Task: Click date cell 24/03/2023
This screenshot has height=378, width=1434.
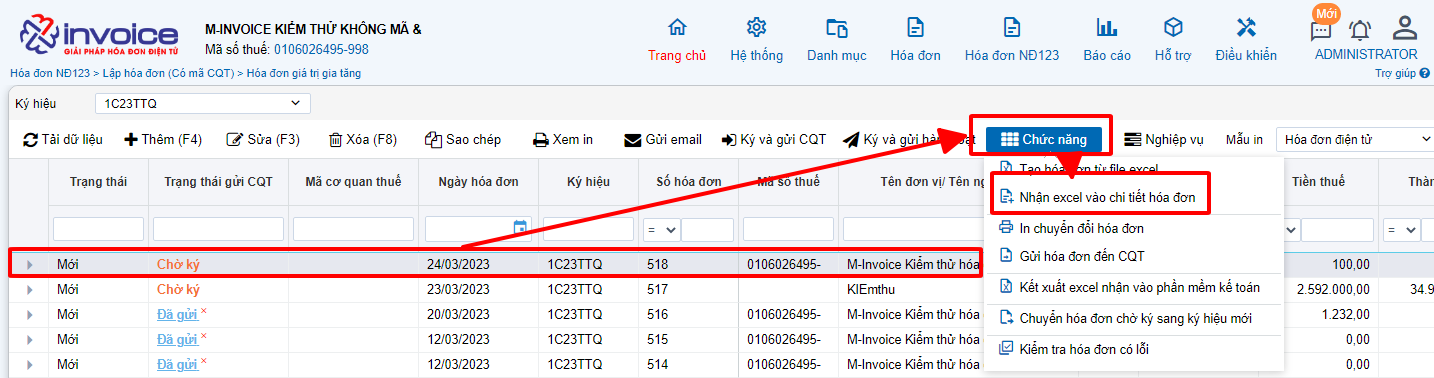Action: click(x=458, y=264)
